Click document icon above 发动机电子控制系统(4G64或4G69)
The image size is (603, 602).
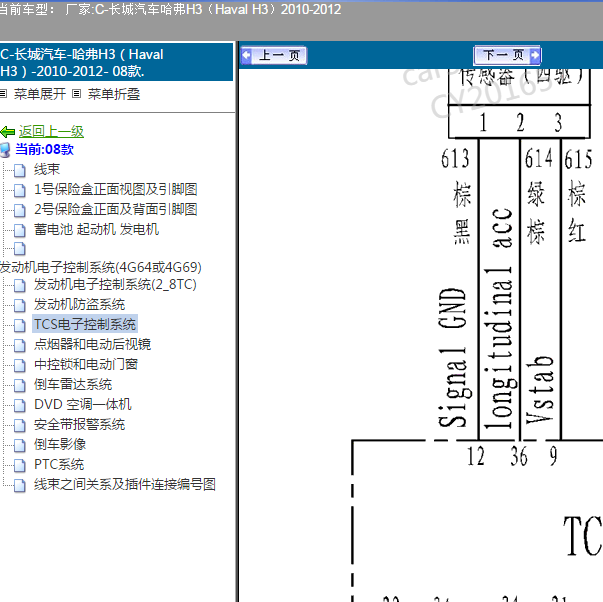[20, 249]
